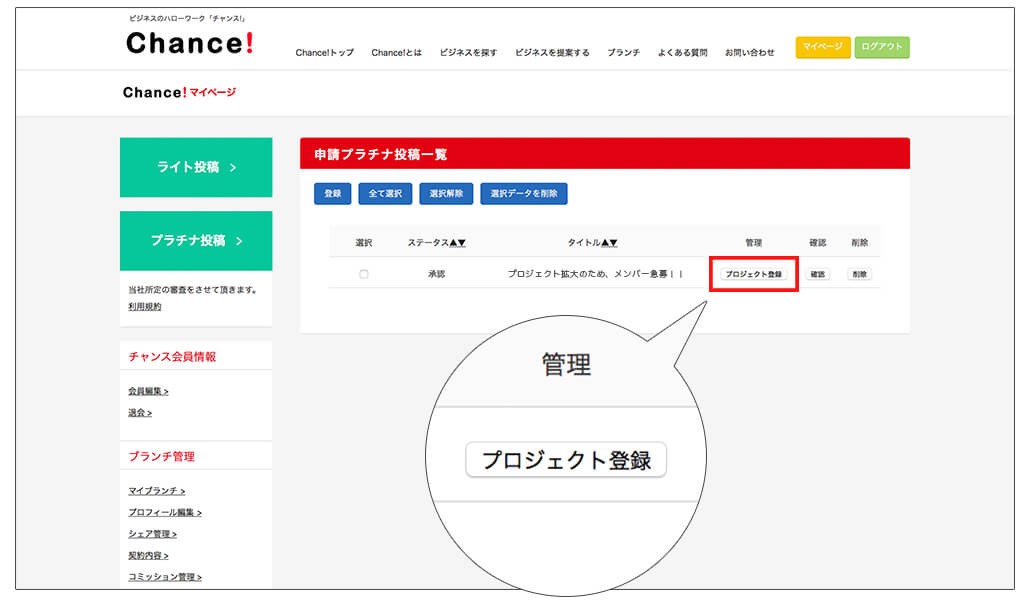
Task: Open the 会員編集 sidebar link
Action: [x=148, y=391]
